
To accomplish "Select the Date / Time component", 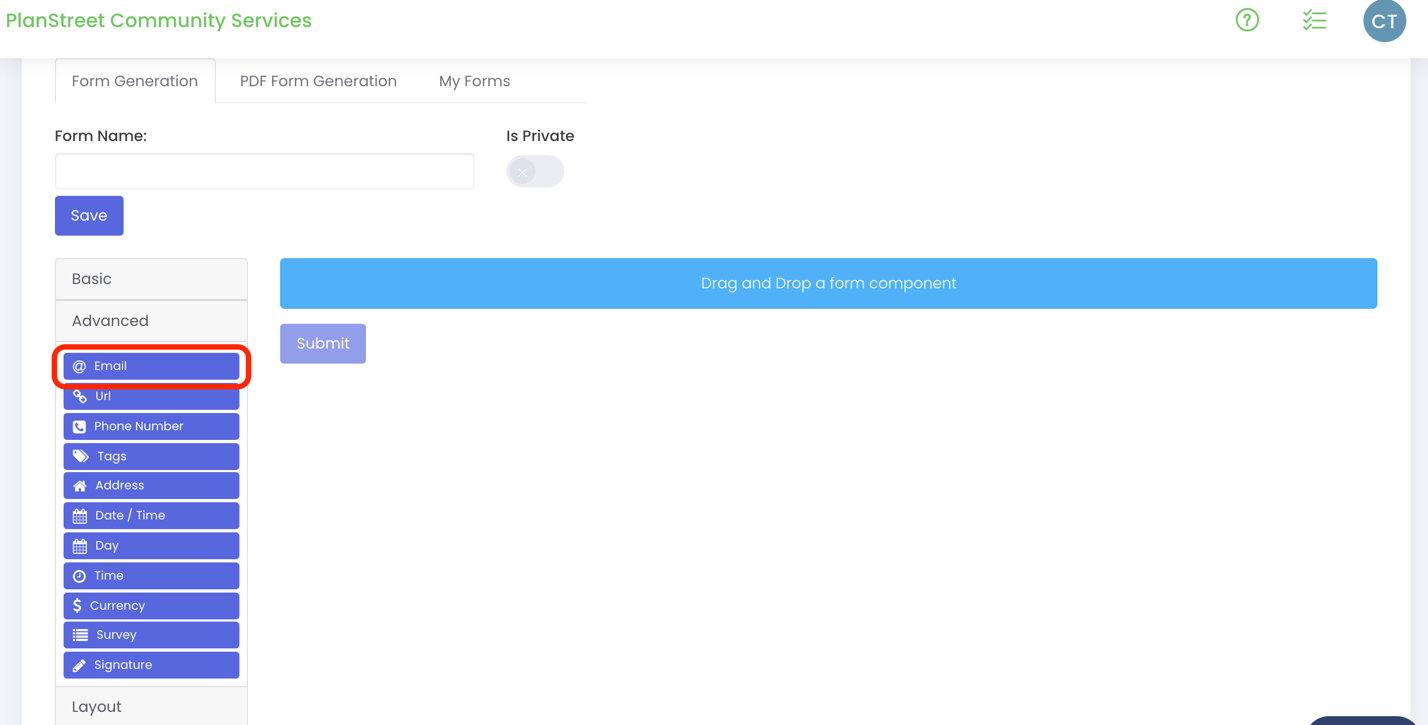I will click(151, 516).
